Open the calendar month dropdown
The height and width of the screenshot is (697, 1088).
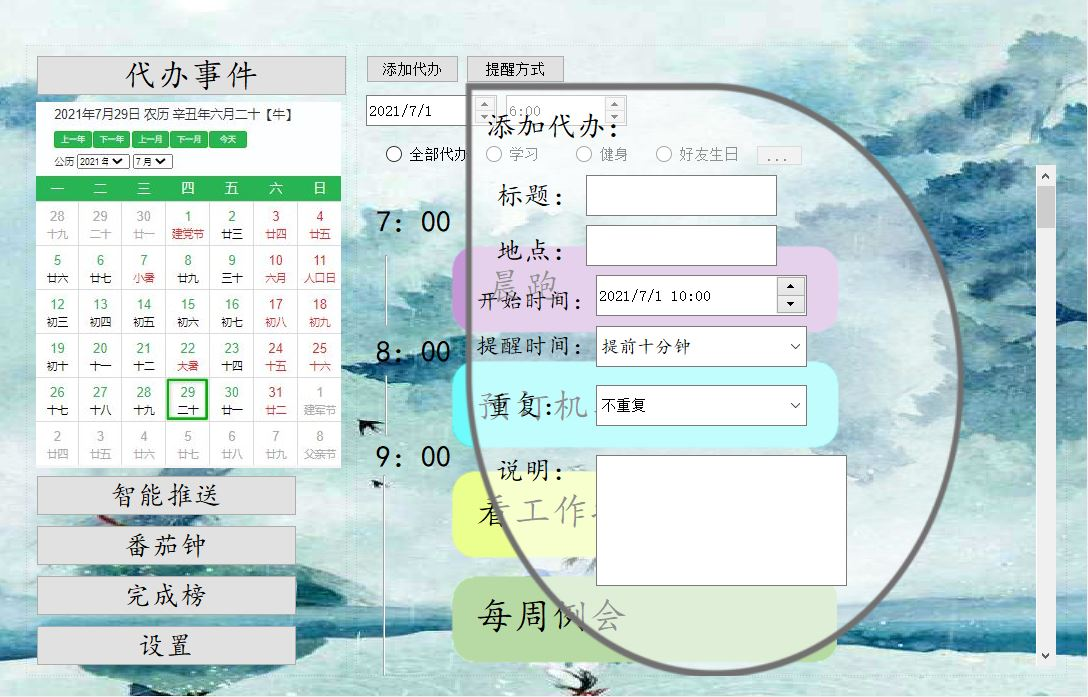coord(153,161)
